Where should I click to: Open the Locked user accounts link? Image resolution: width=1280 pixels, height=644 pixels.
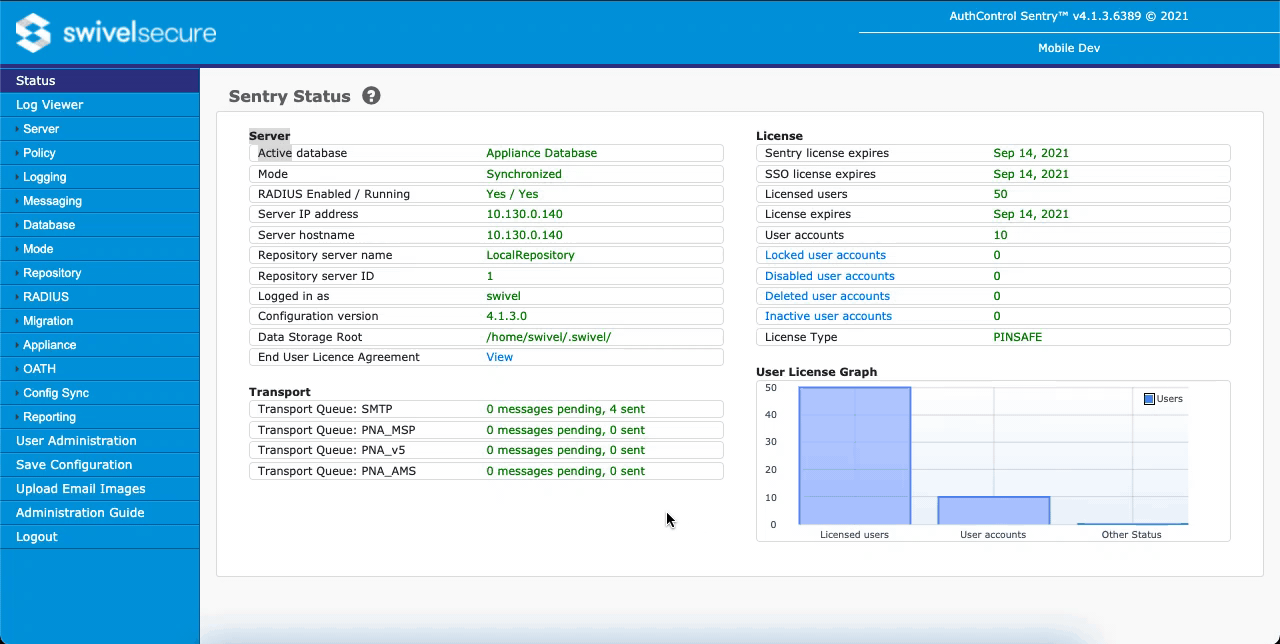pyautogui.click(x=825, y=255)
